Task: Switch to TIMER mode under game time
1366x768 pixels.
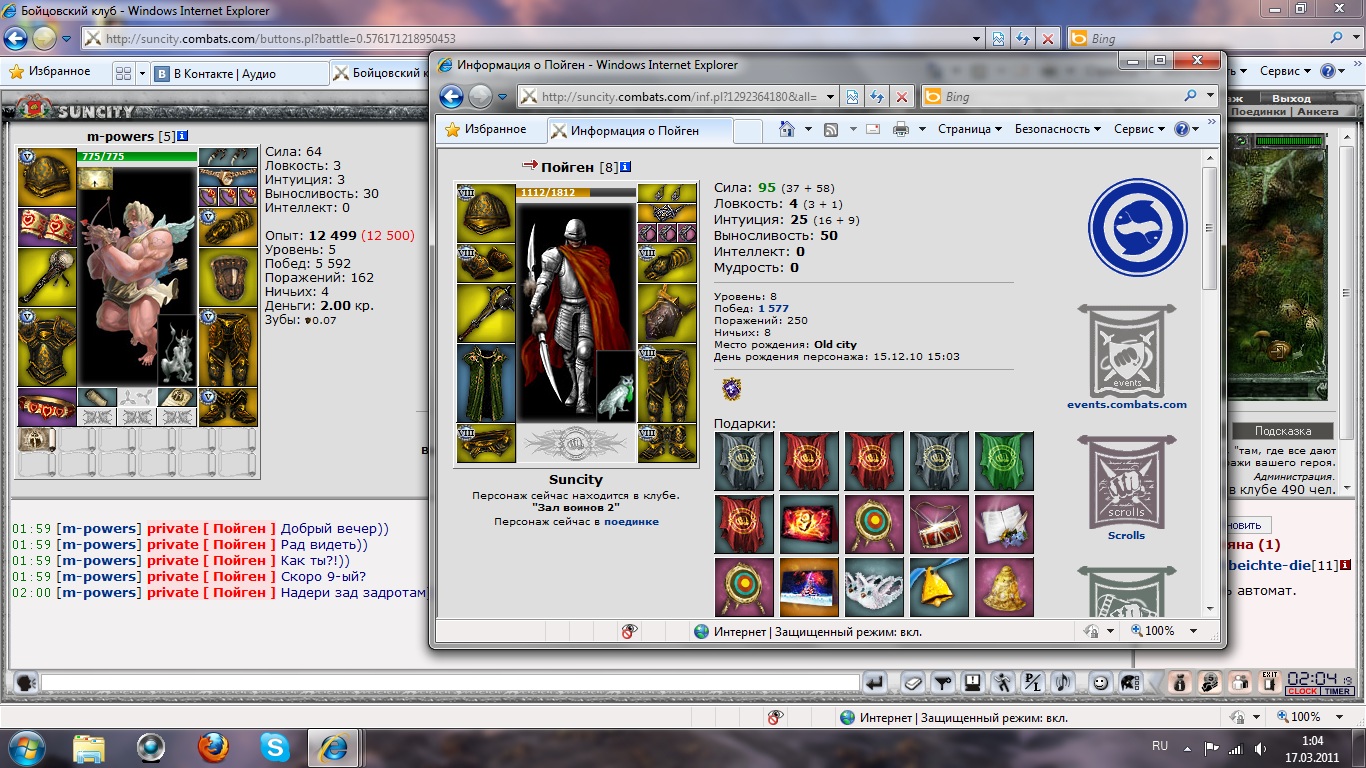Action: (x=1338, y=692)
